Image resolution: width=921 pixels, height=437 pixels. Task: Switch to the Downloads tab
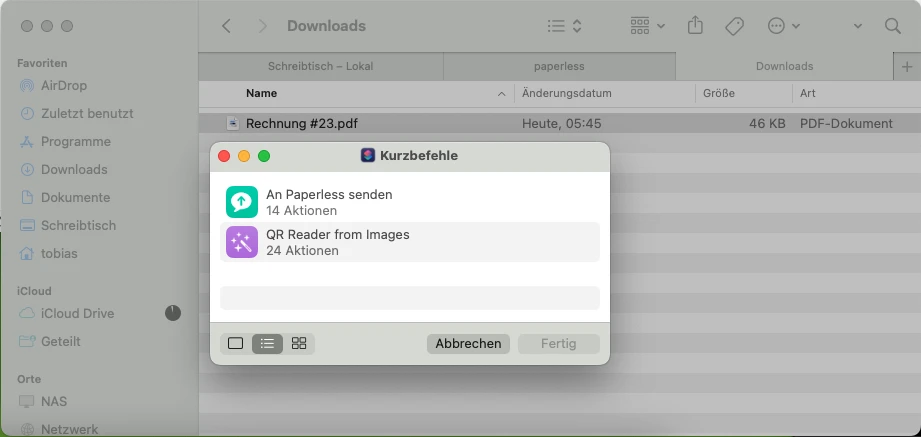coord(784,66)
